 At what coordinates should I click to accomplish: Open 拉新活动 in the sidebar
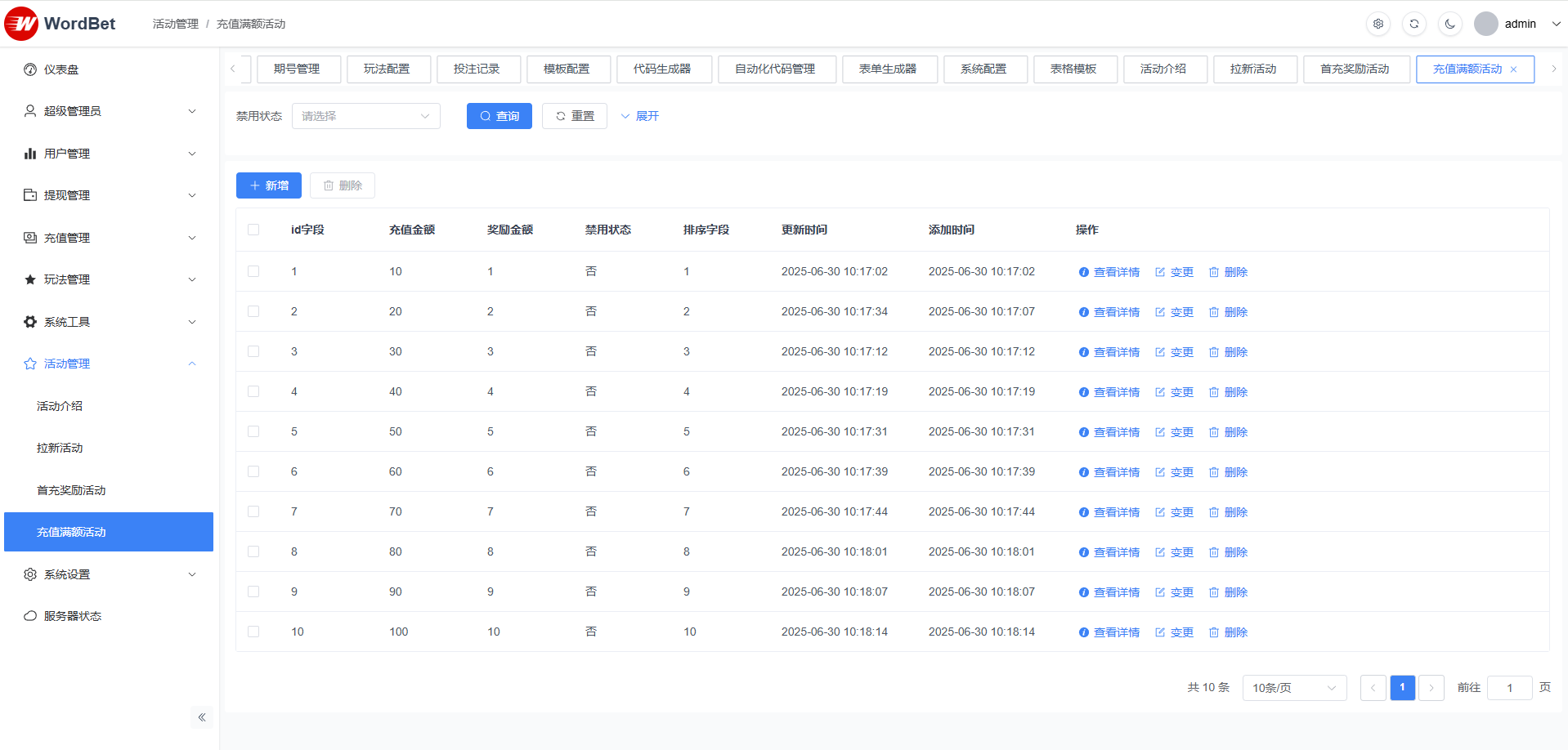[60, 448]
